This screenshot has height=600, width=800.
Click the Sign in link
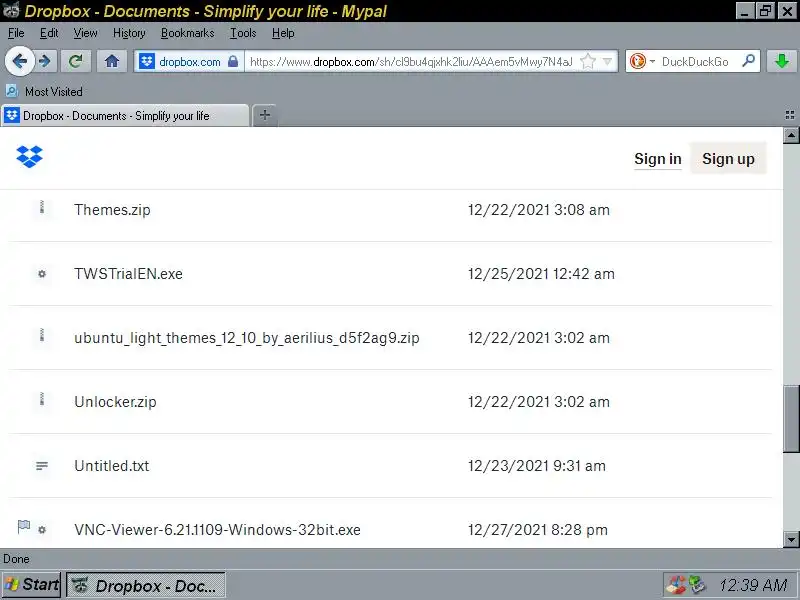[658, 159]
